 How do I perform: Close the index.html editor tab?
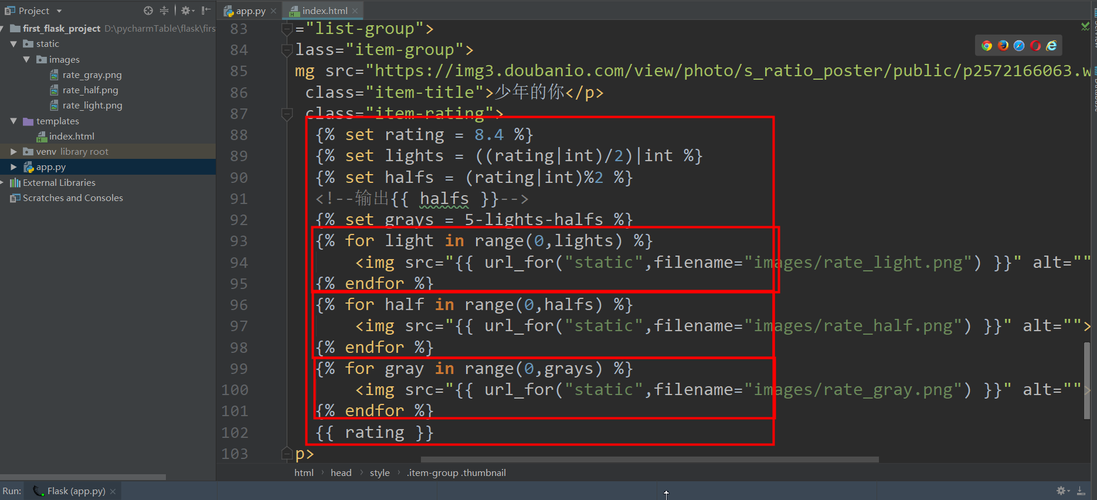point(355,11)
